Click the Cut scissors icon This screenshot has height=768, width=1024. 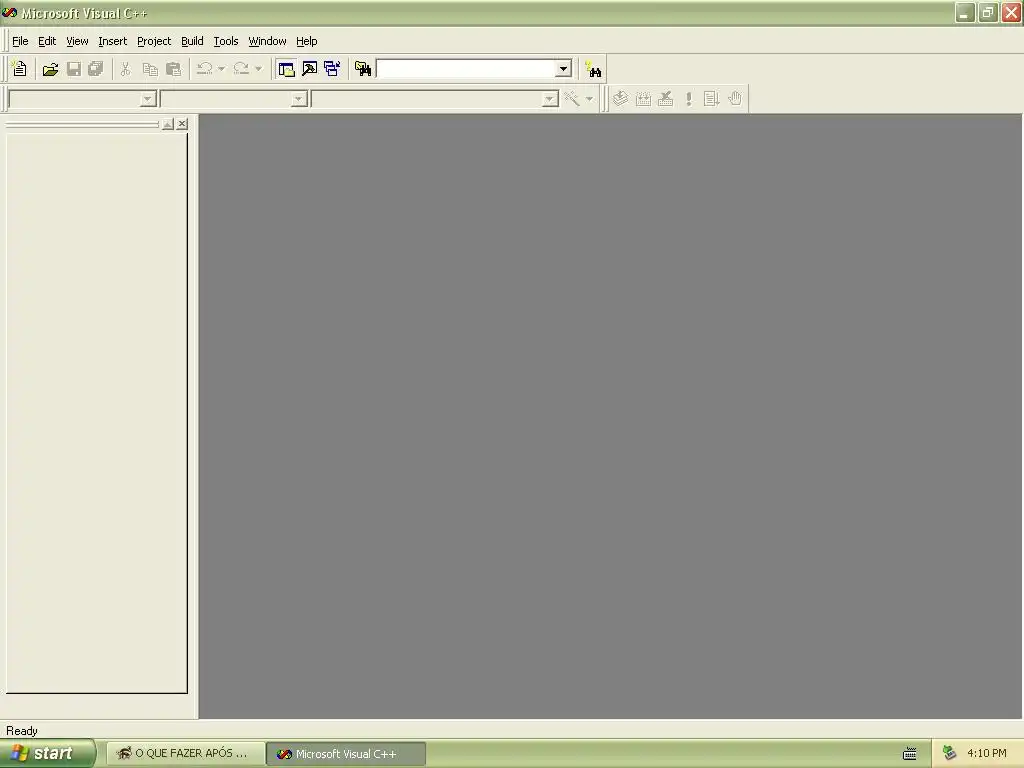(125, 69)
